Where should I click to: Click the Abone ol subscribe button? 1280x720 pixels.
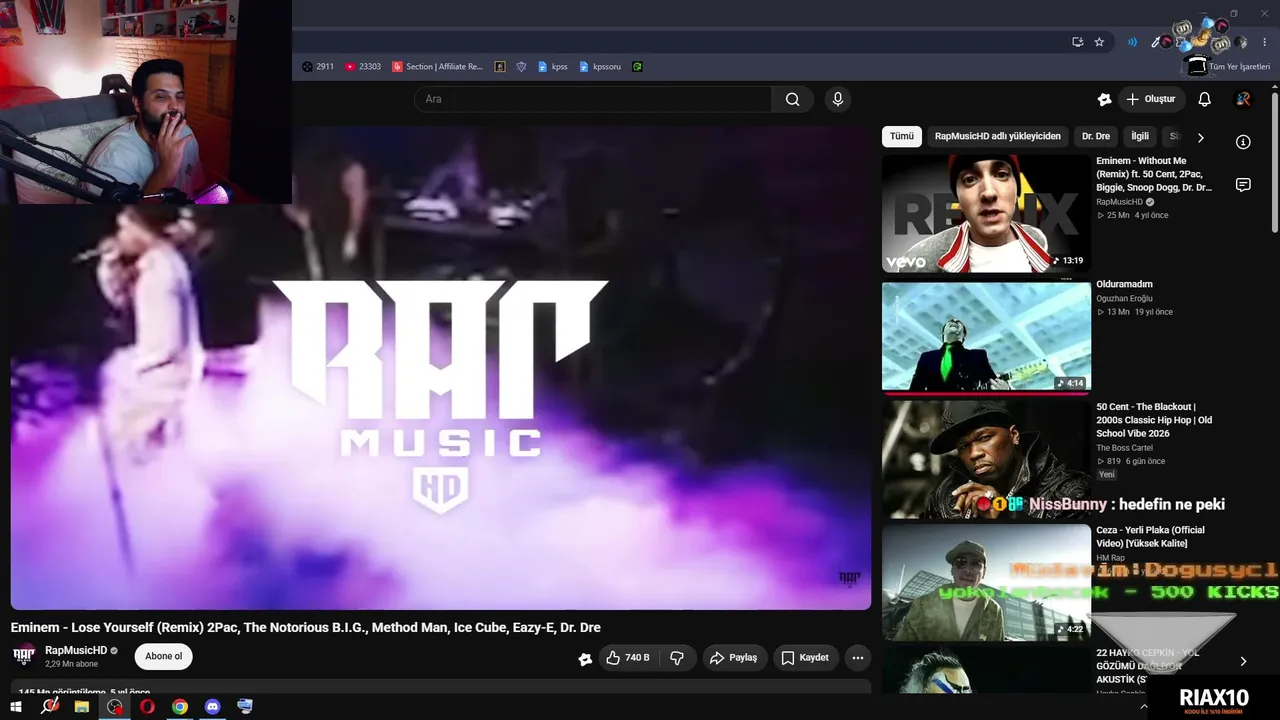pyautogui.click(x=164, y=657)
